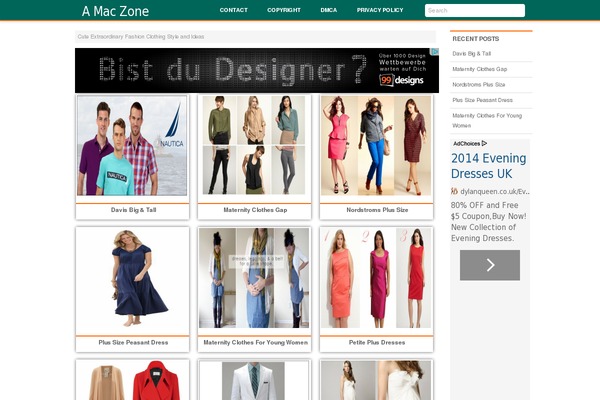
Task: Click the arrow button in the Evening Dresses ad
Action: click(490, 265)
